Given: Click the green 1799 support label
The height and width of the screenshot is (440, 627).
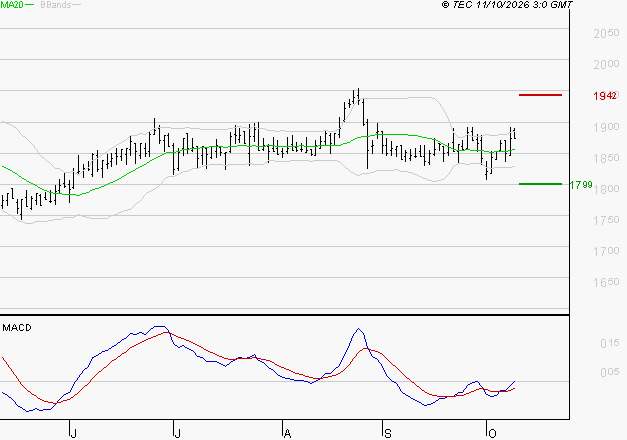Looking at the screenshot, I should point(581,185).
